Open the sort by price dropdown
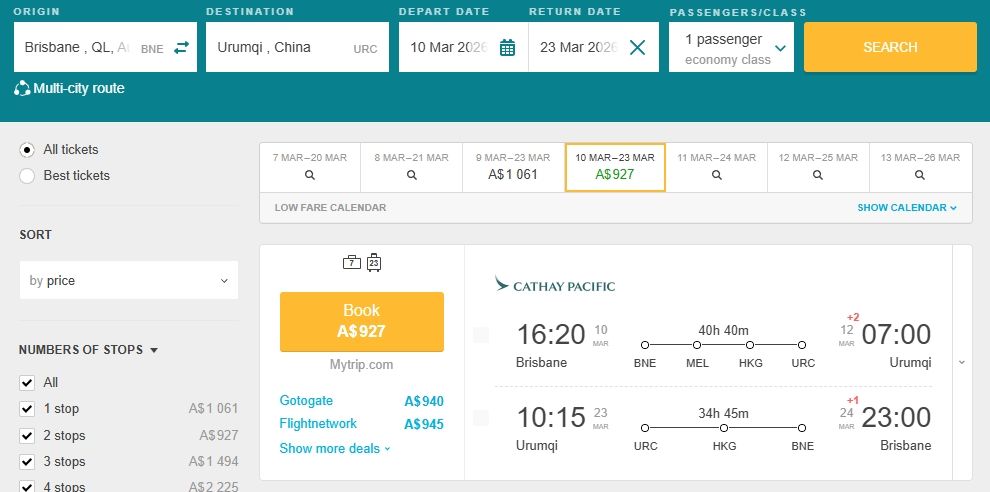Viewport: 990px width, 492px height. (x=129, y=281)
